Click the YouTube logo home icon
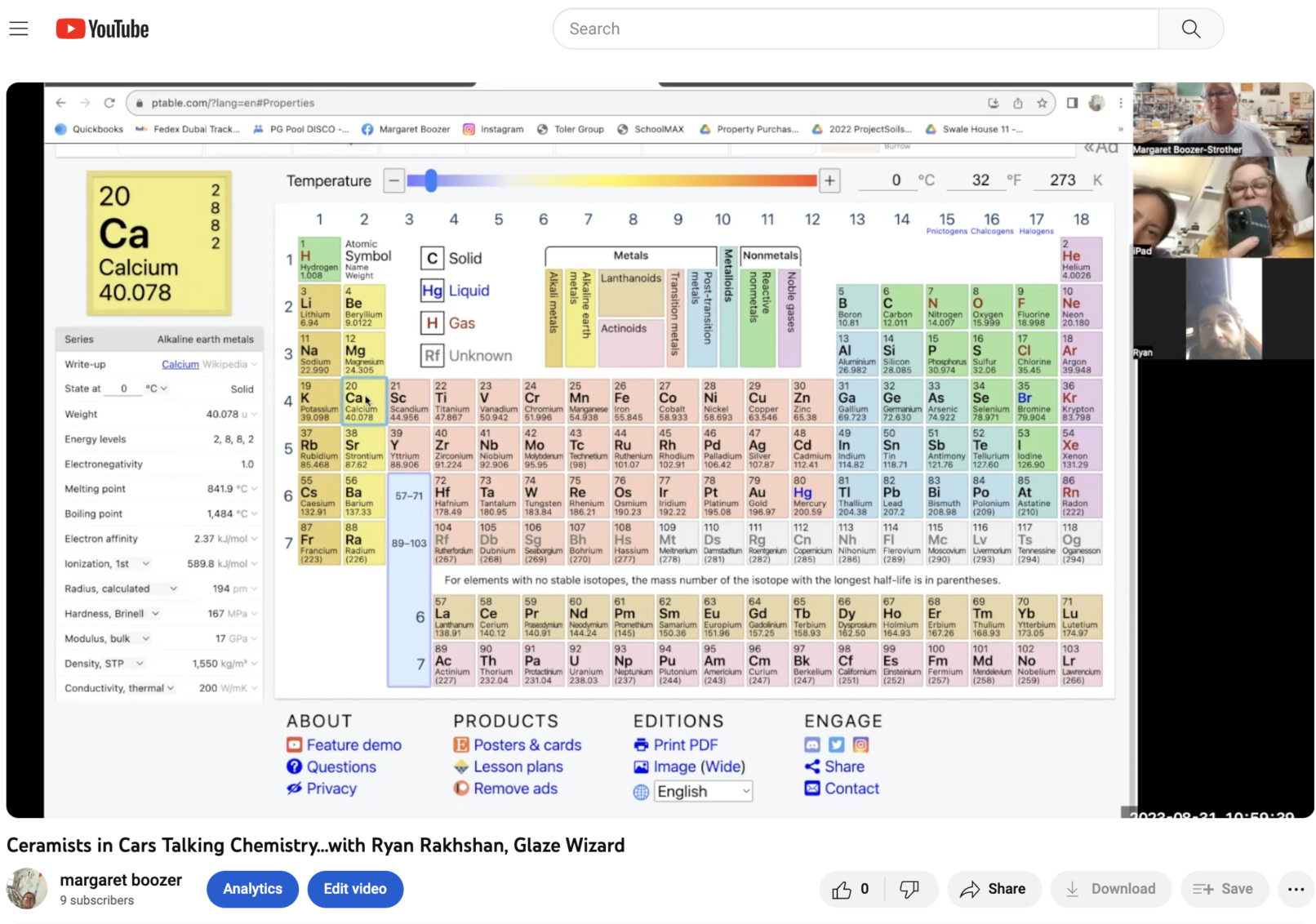1316x924 pixels. pos(102,29)
